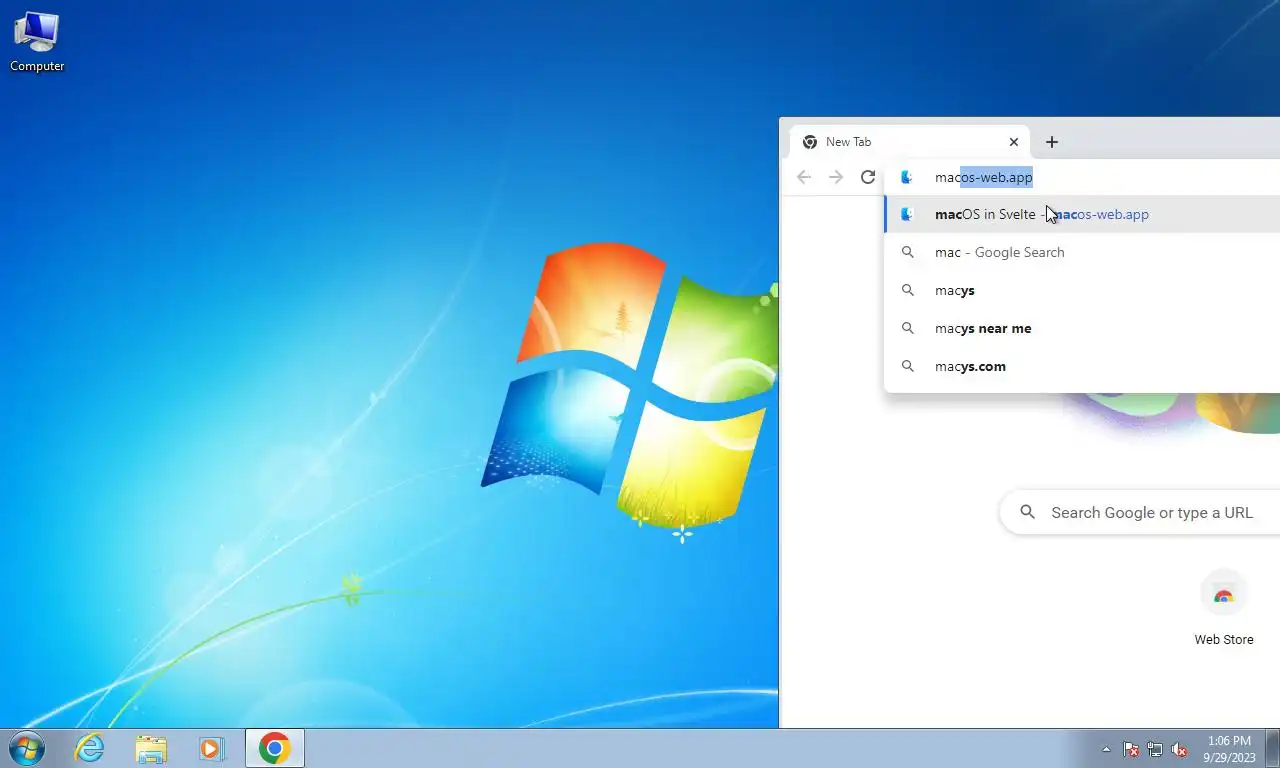Open the Computer desktop icon
The height and width of the screenshot is (768, 1280).
[x=37, y=42]
